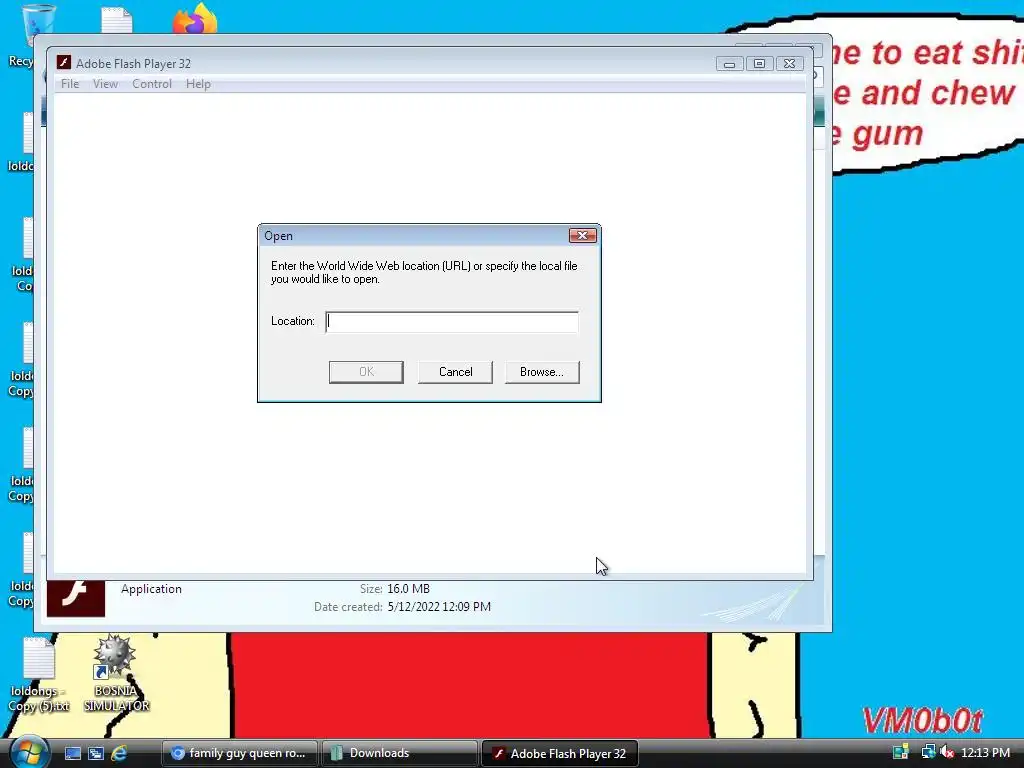Click the Windows security tray icon
Viewport: 1024px width, 768px height.
[x=901, y=752]
